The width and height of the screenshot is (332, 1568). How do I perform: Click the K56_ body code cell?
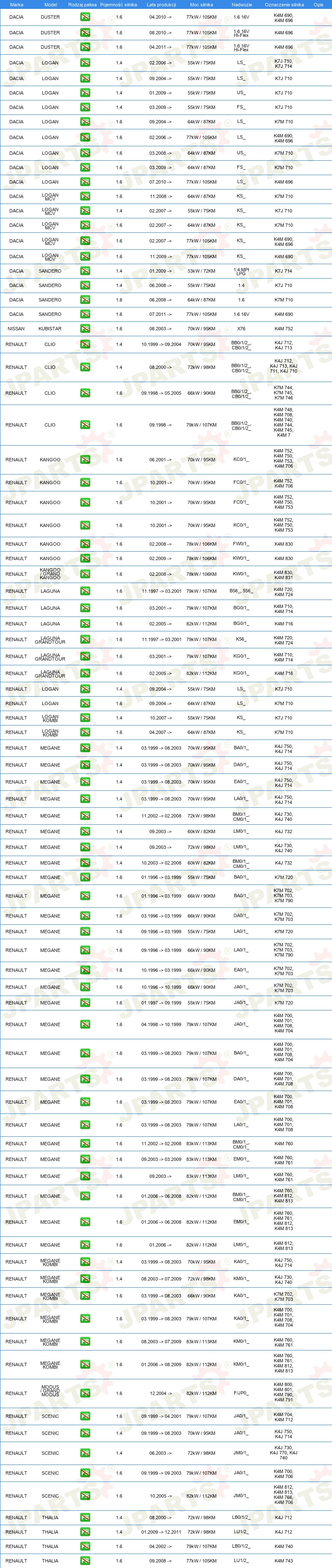click(x=241, y=640)
